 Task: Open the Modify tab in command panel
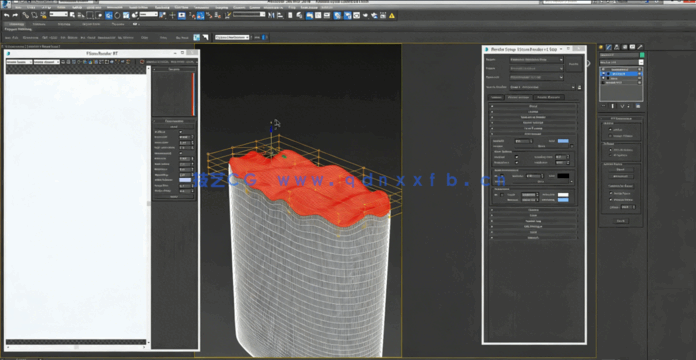click(609, 47)
